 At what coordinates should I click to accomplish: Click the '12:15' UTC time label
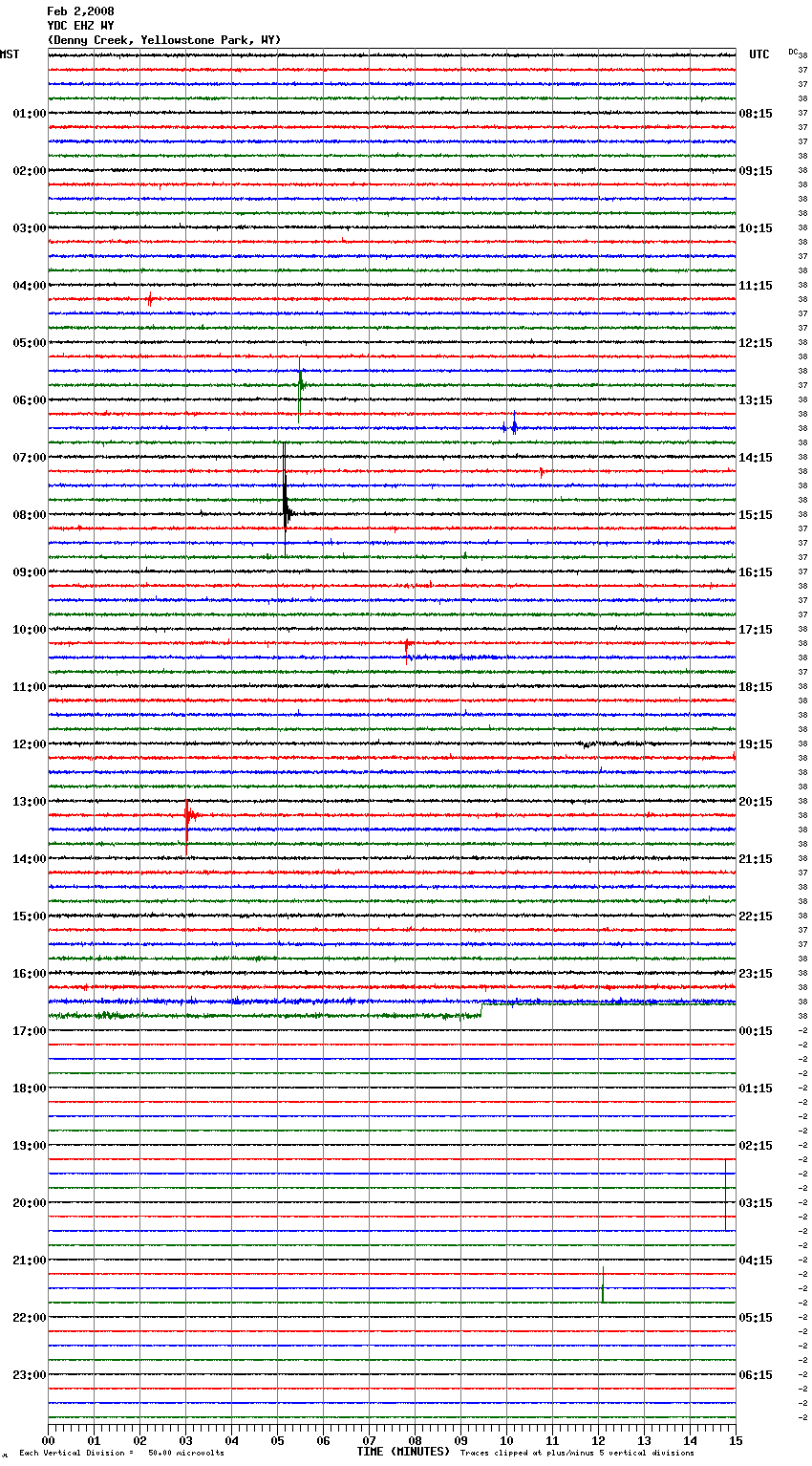(756, 343)
